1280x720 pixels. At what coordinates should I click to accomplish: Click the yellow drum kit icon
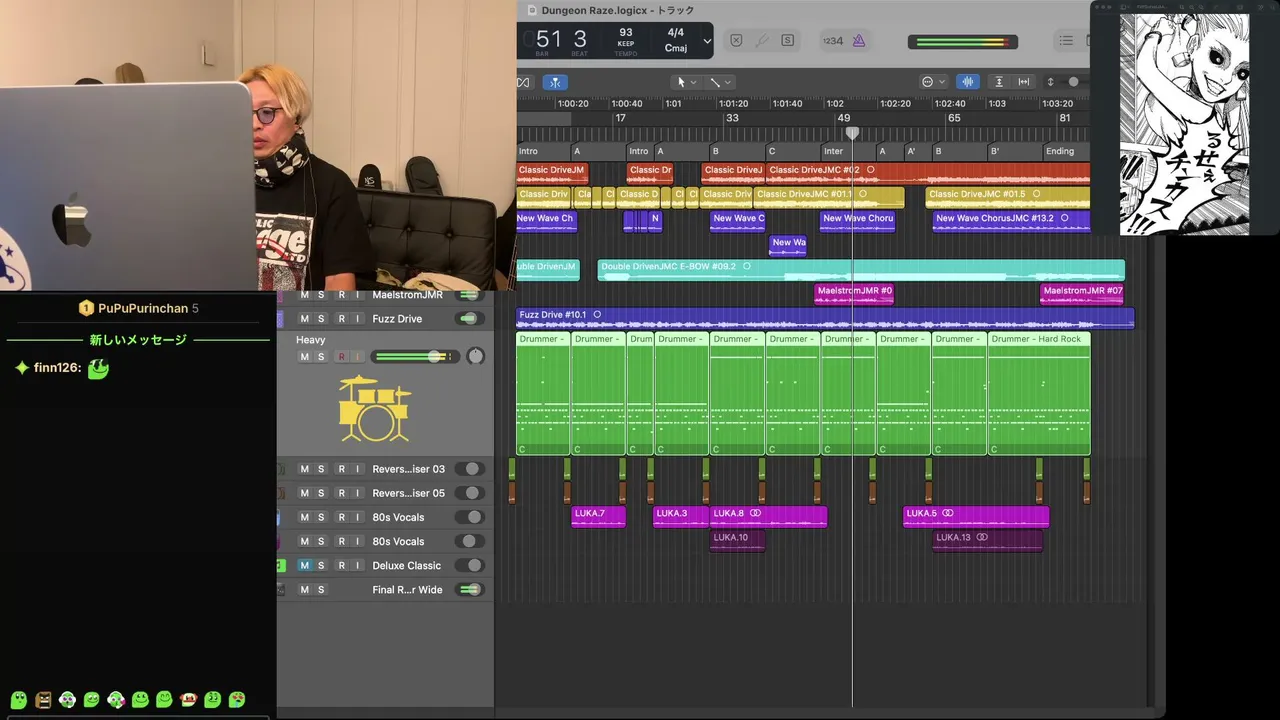[x=374, y=409]
